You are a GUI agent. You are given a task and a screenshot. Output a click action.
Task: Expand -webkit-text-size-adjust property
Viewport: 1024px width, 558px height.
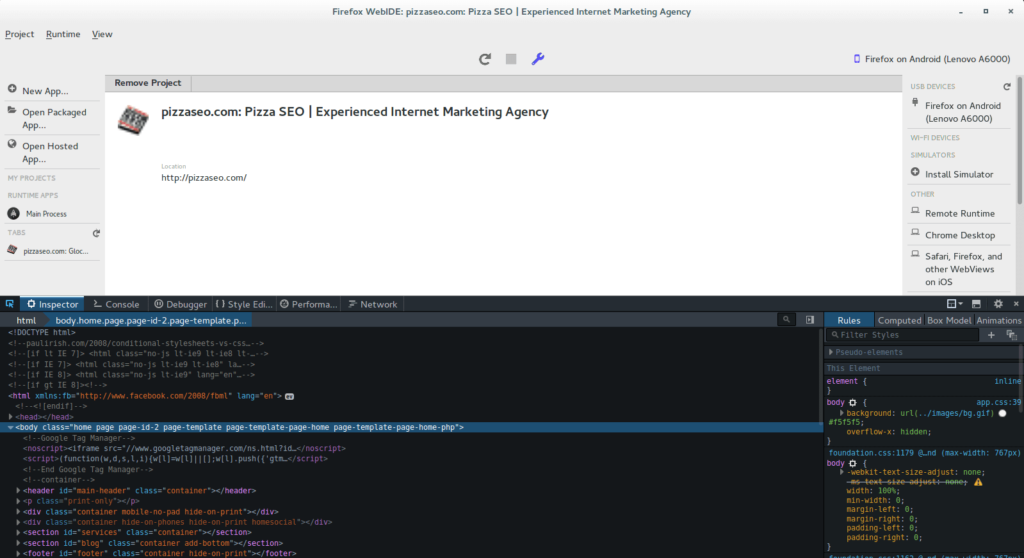(x=841, y=472)
